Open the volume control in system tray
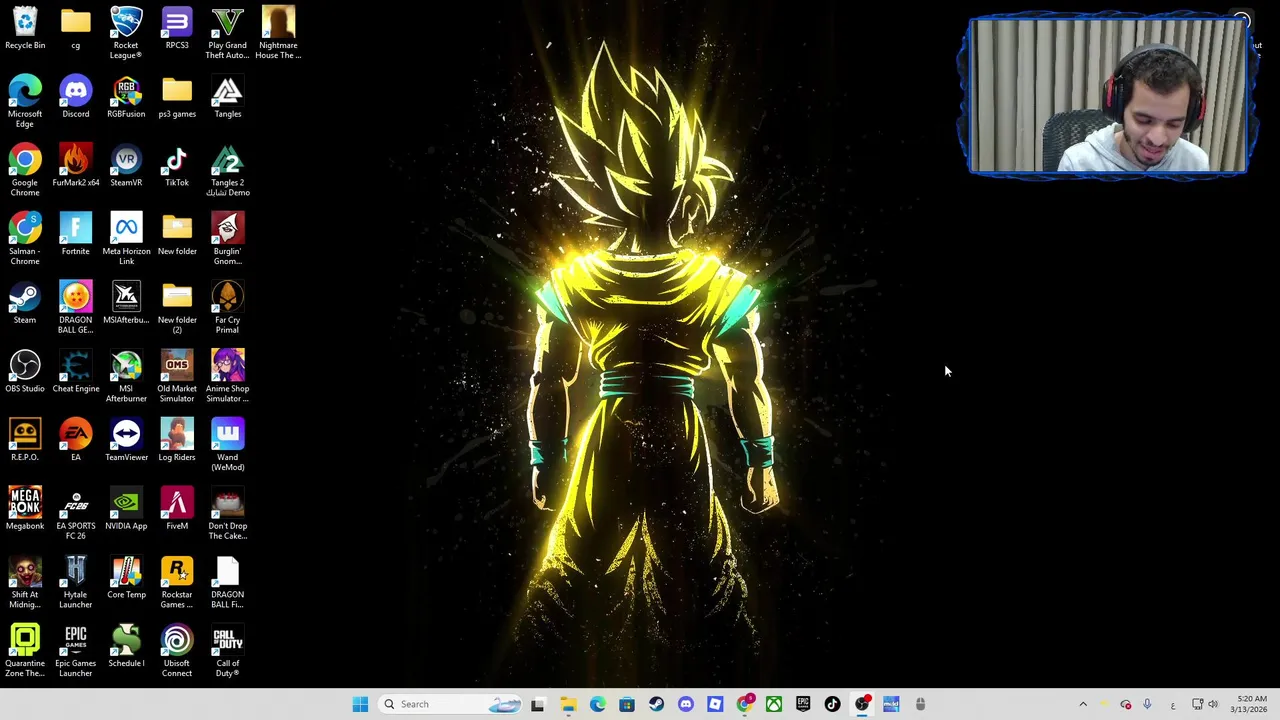The image size is (1280, 720). tap(1213, 704)
